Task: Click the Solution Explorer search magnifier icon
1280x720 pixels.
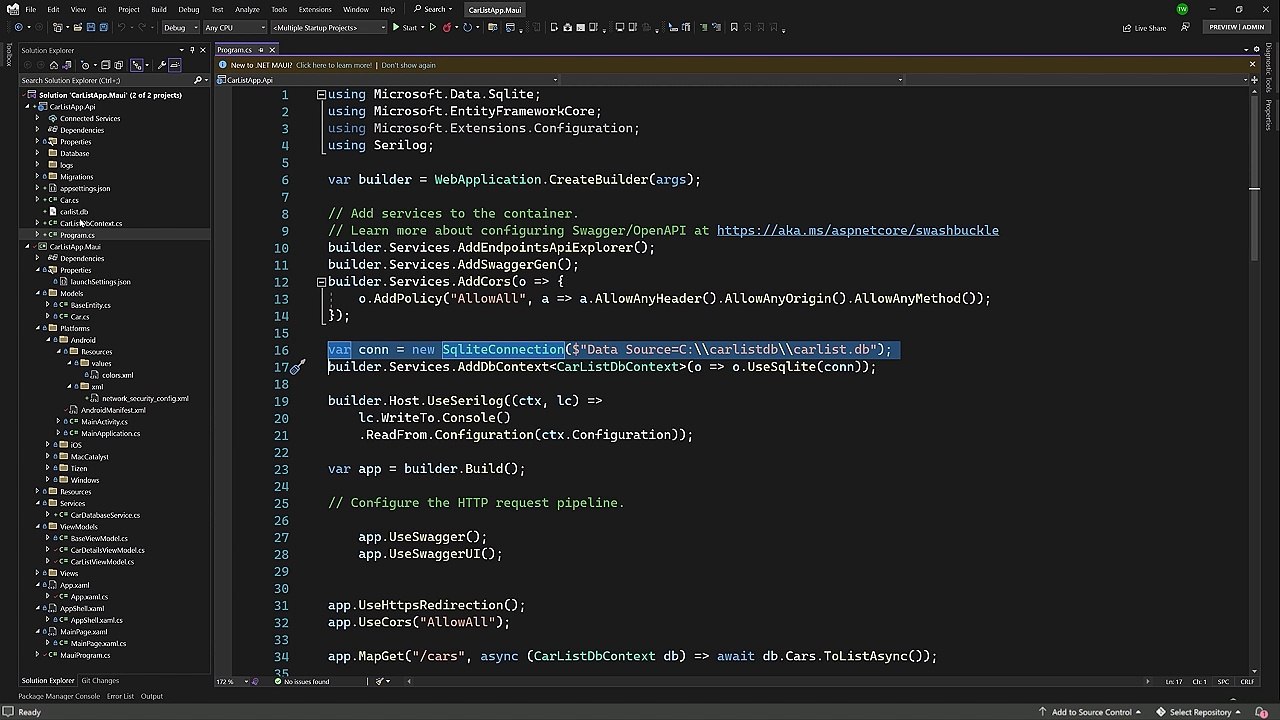Action: (x=197, y=80)
